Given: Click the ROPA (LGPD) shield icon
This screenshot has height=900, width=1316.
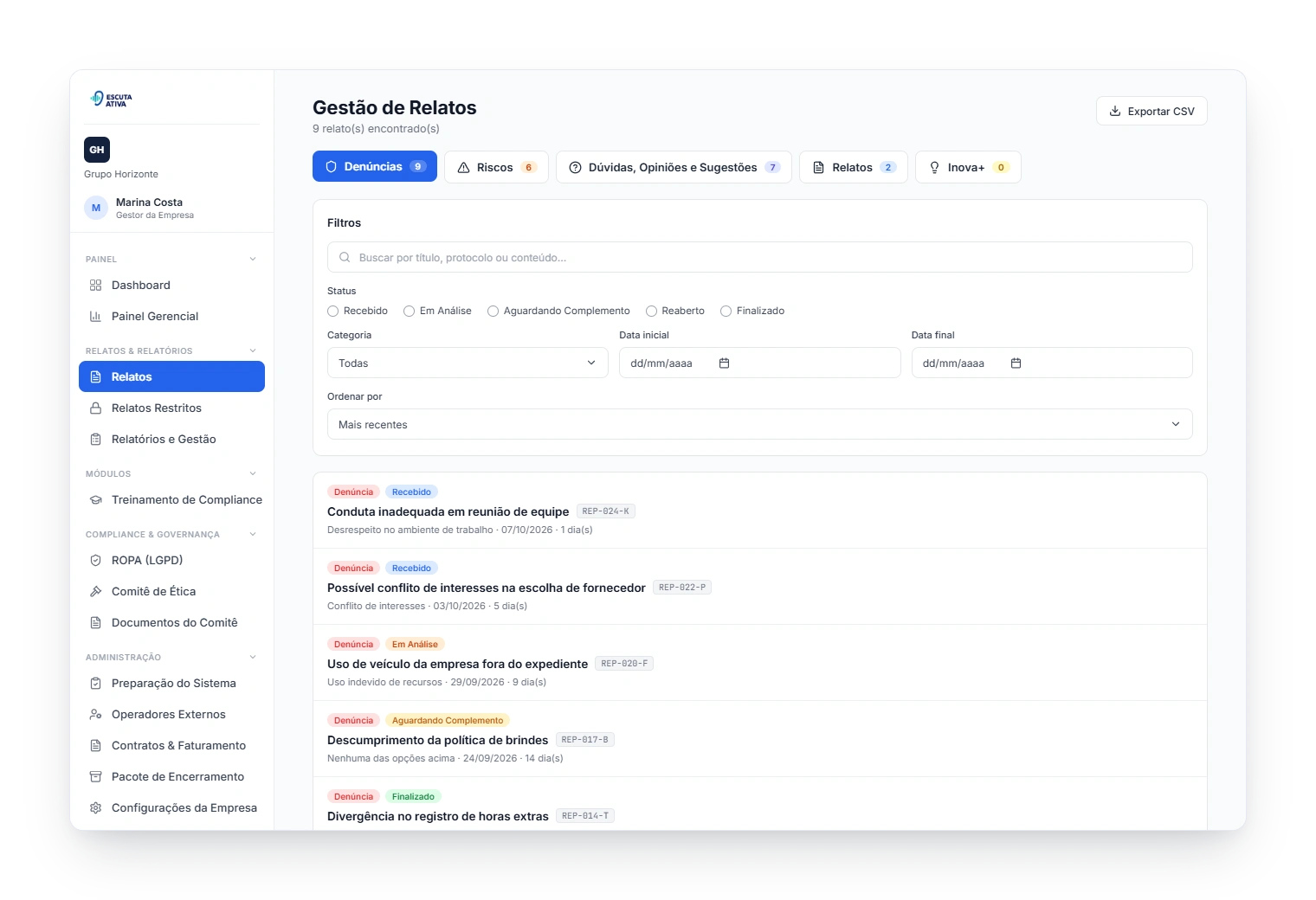Looking at the screenshot, I should (x=96, y=561).
